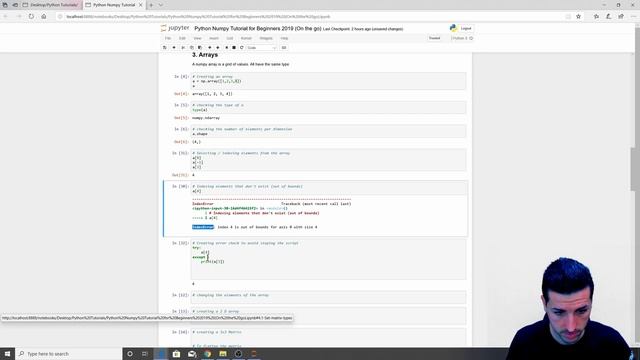Image resolution: width=640 pixels, height=360 pixels.
Task: Open the View menu
Action: coord(198,38)
